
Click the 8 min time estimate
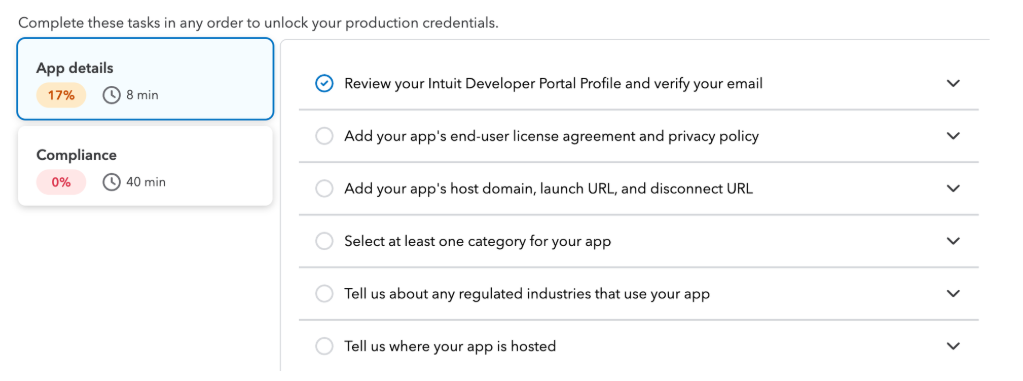(x=142, y=95)
